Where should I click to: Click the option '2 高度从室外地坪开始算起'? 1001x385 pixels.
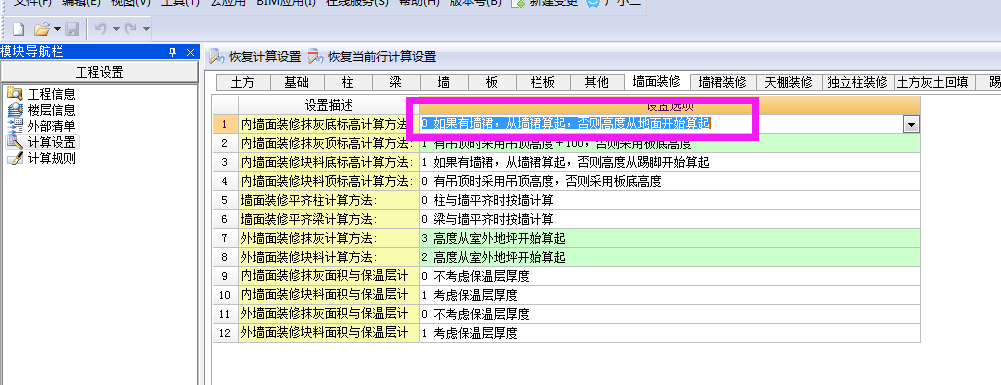coord(670,258)
